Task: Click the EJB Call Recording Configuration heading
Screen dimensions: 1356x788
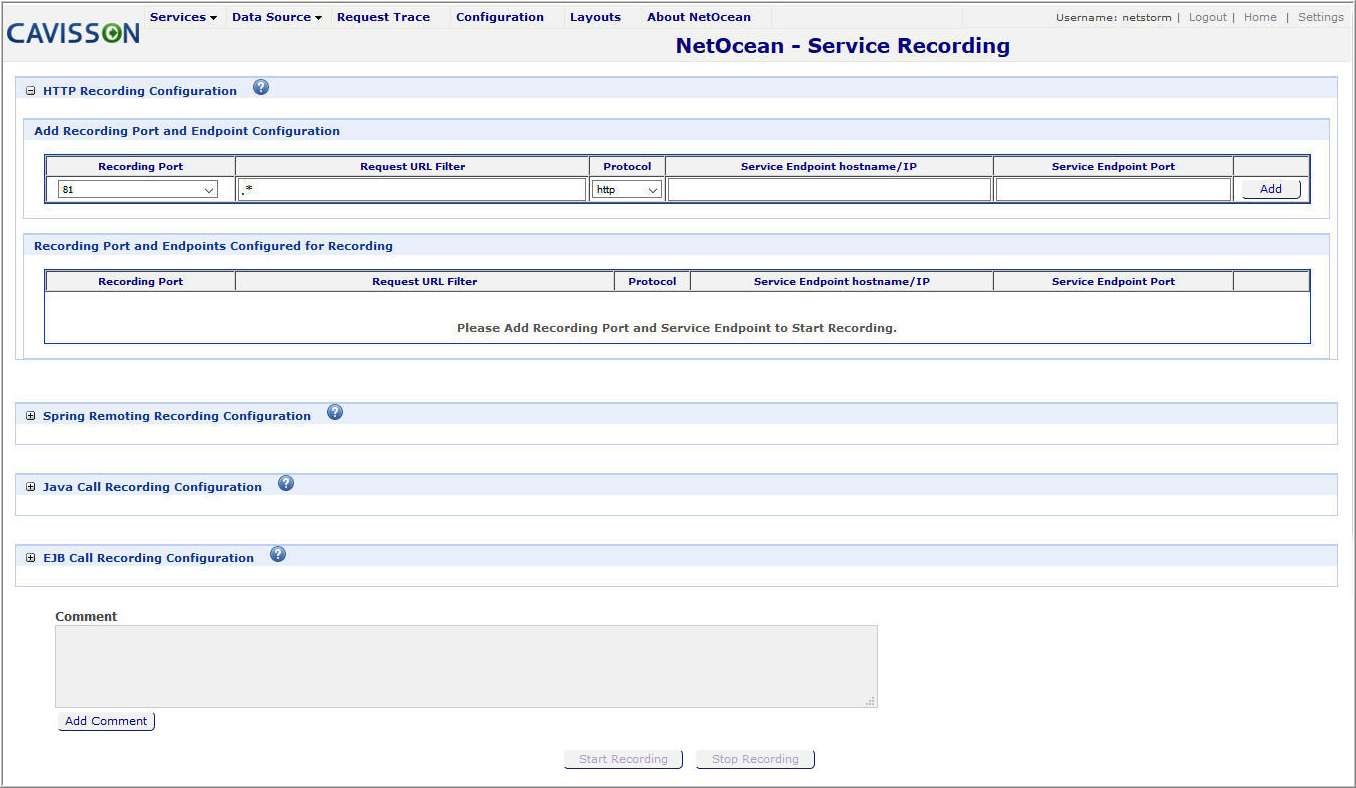Action: pos(148,558)
